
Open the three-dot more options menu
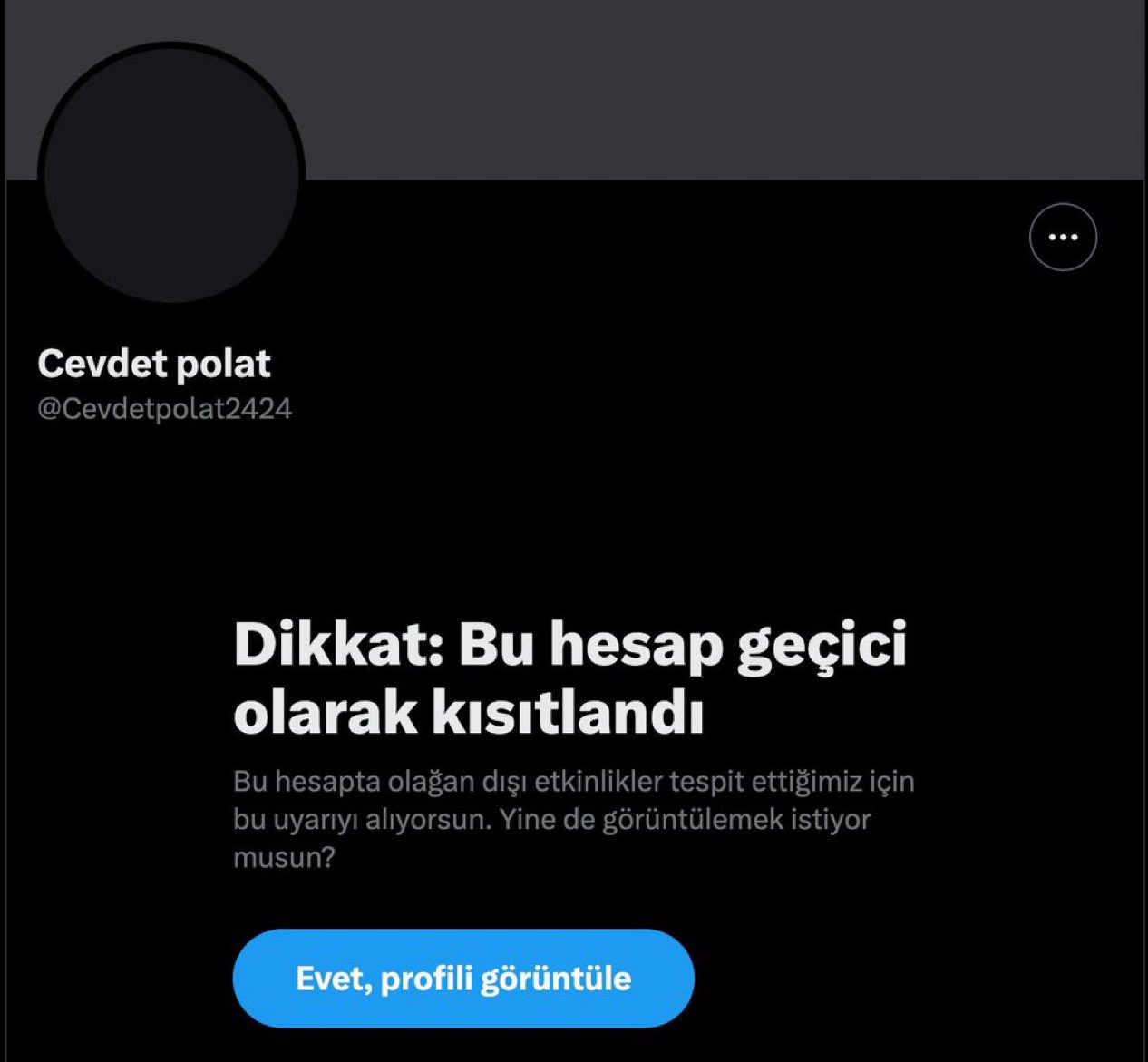(1063, 238)
